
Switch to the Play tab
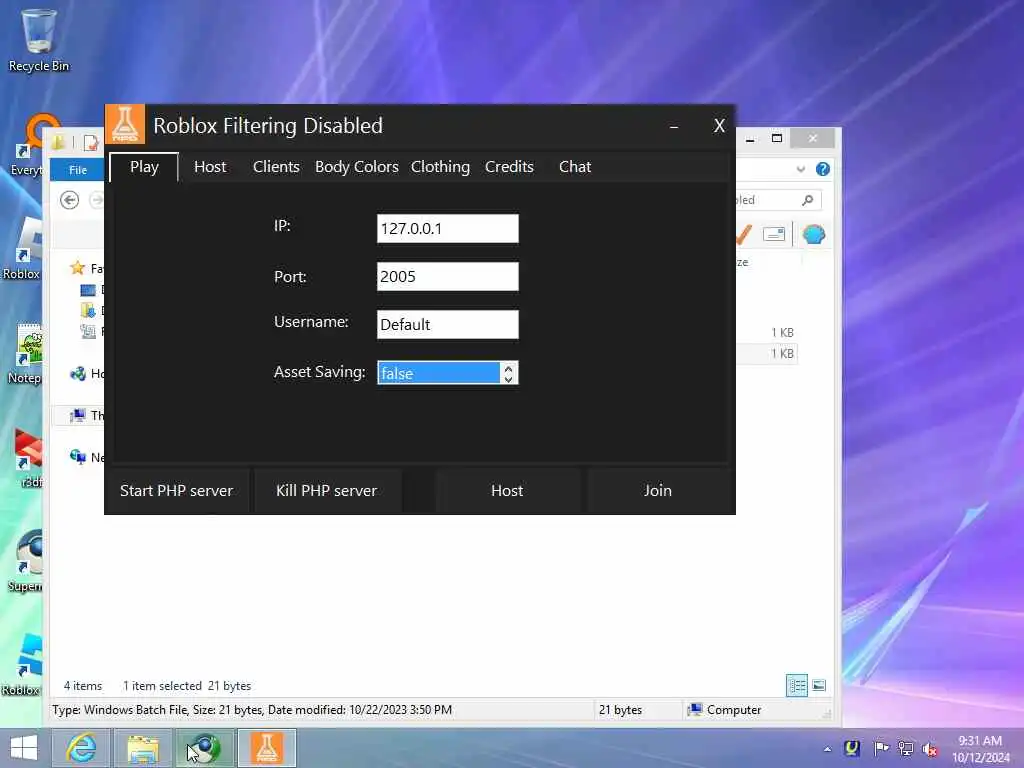(144, 167)
